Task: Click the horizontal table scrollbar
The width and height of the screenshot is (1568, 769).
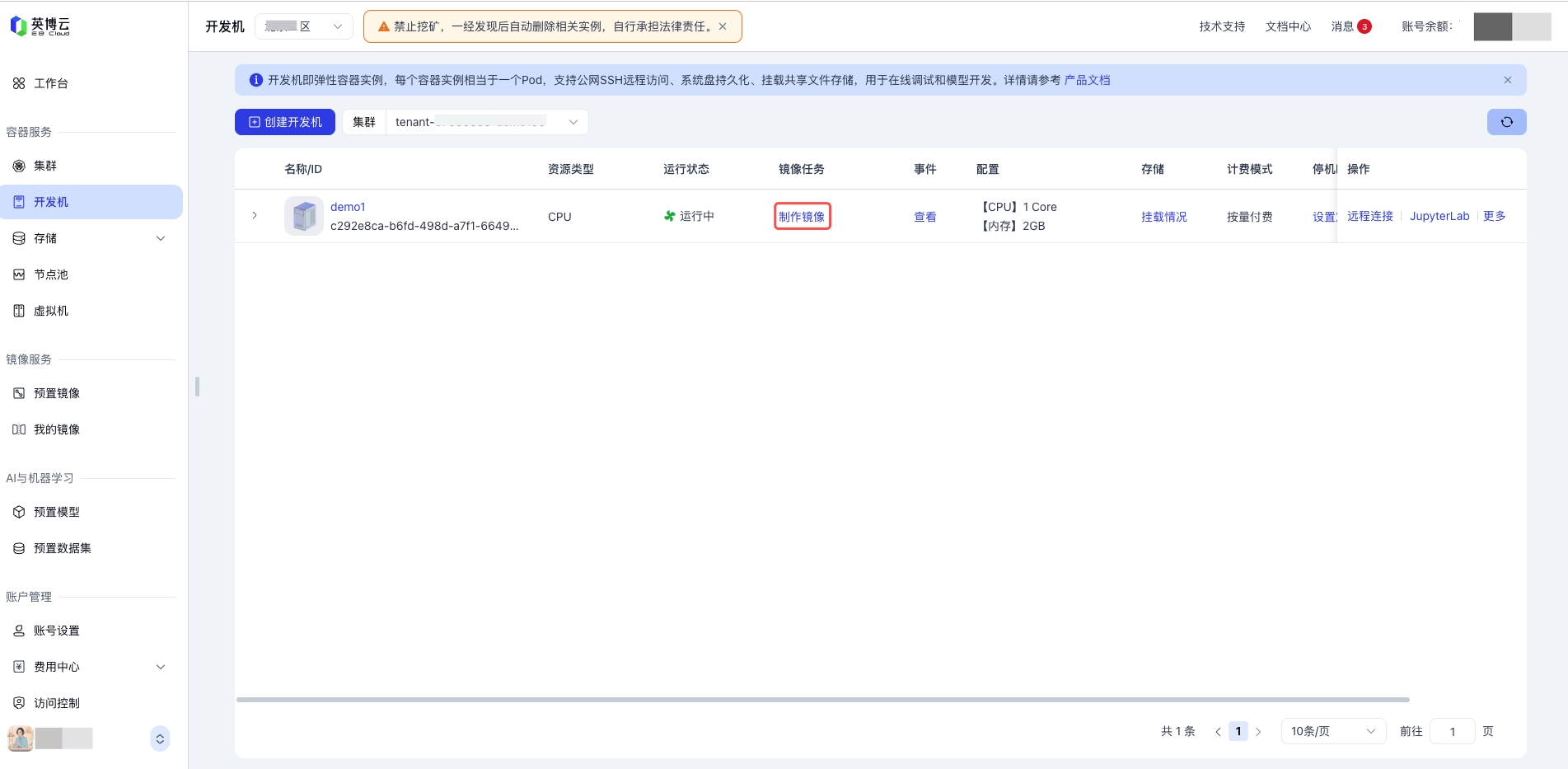Action: 822,700
